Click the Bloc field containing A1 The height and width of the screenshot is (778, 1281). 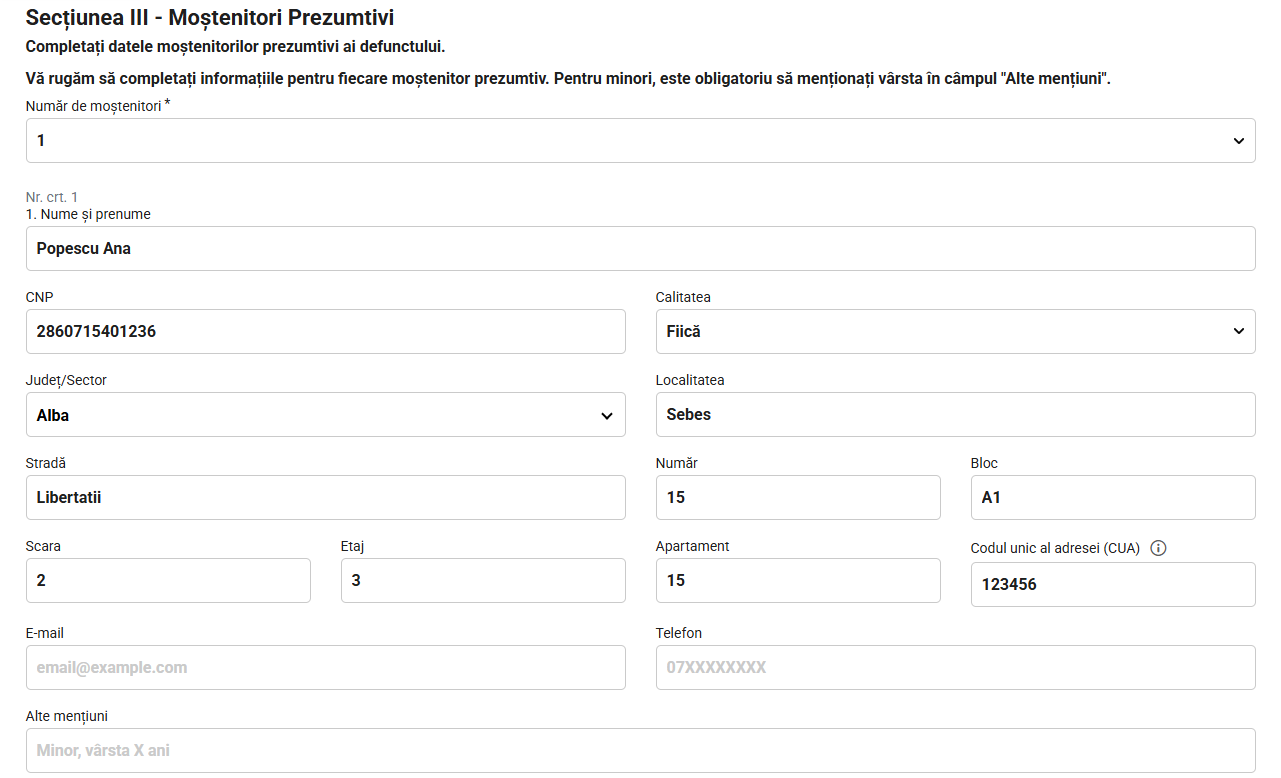[1113, 497]
